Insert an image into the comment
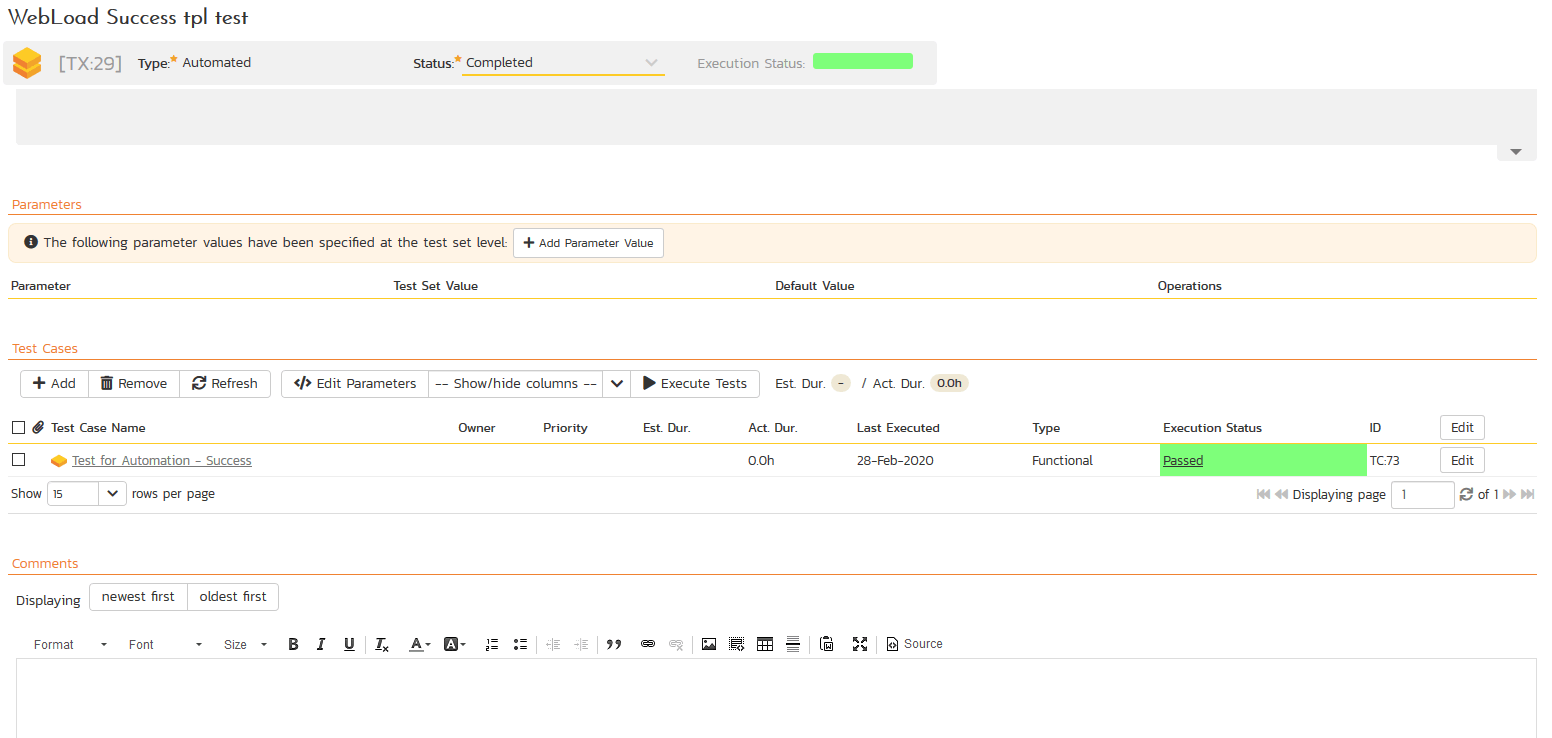The width and height of the screenshot is (1552, 738). point(709,644)
